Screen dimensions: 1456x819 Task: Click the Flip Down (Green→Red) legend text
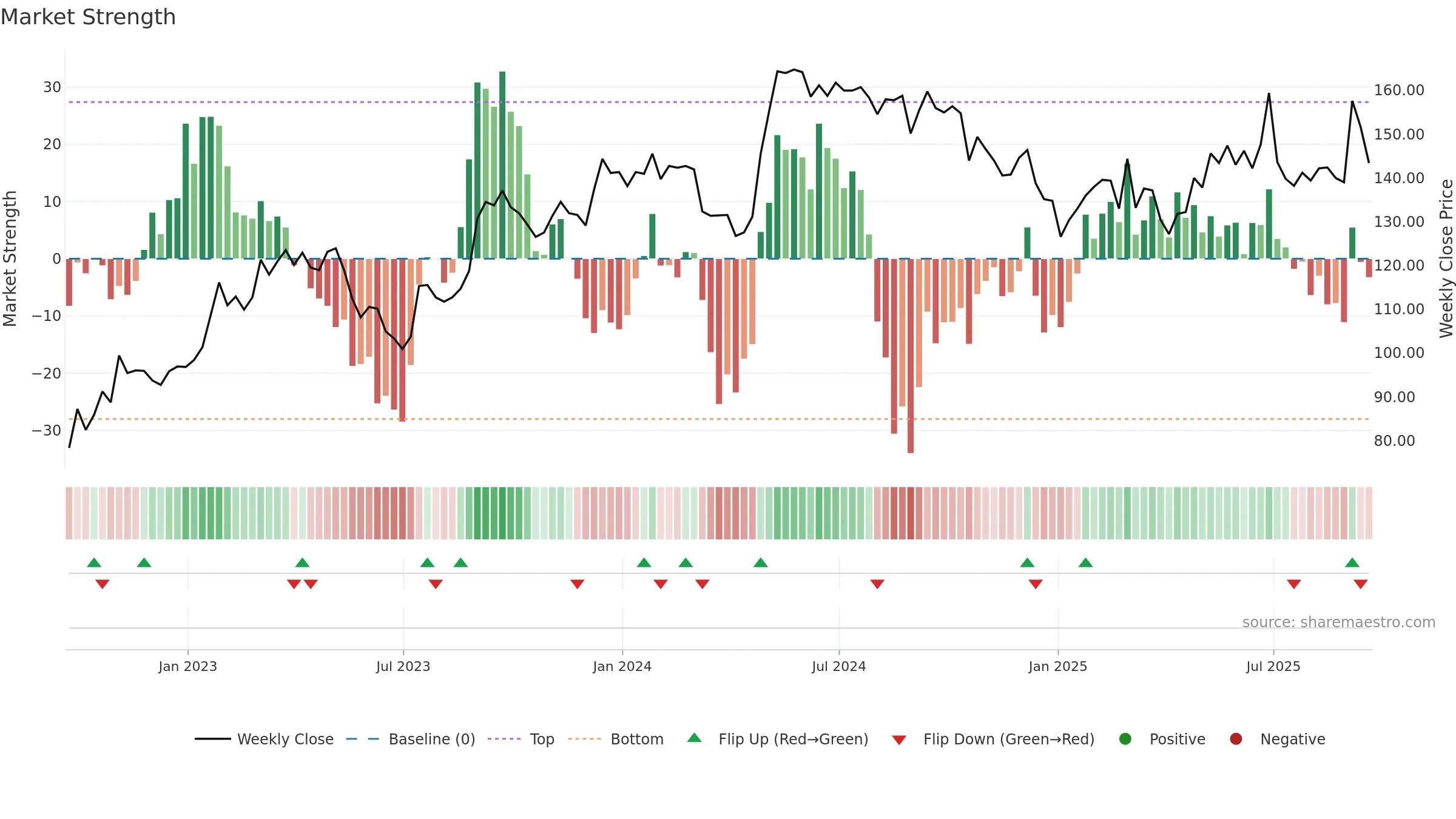(1009, 739)
